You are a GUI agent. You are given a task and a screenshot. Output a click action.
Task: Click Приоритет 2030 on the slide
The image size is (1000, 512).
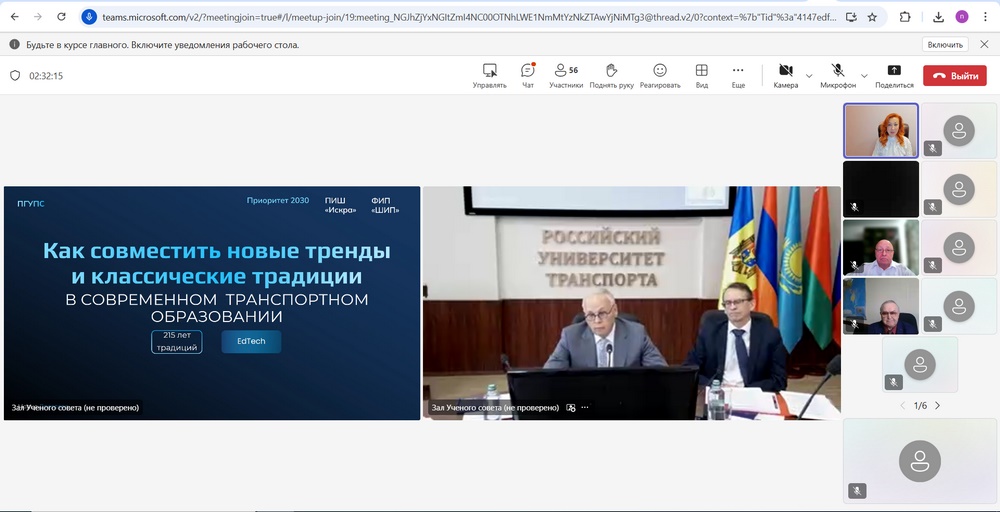278,200
